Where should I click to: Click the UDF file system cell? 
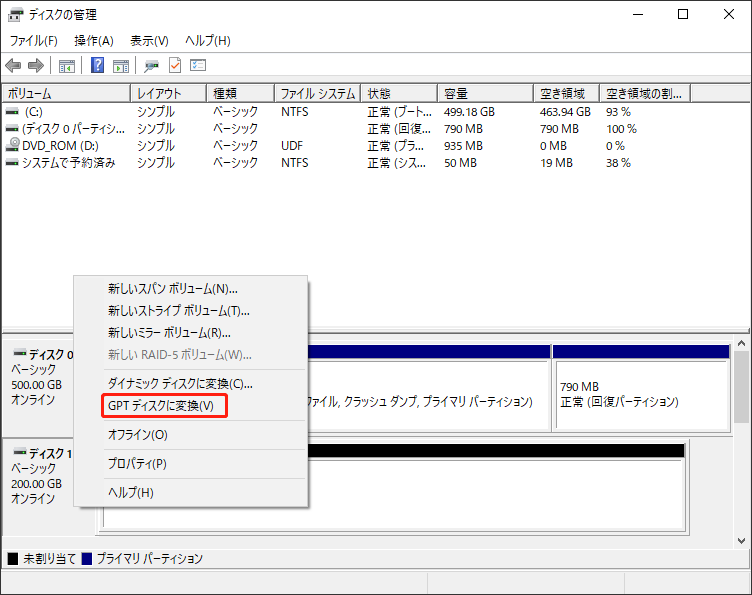[x=292, y=146]
